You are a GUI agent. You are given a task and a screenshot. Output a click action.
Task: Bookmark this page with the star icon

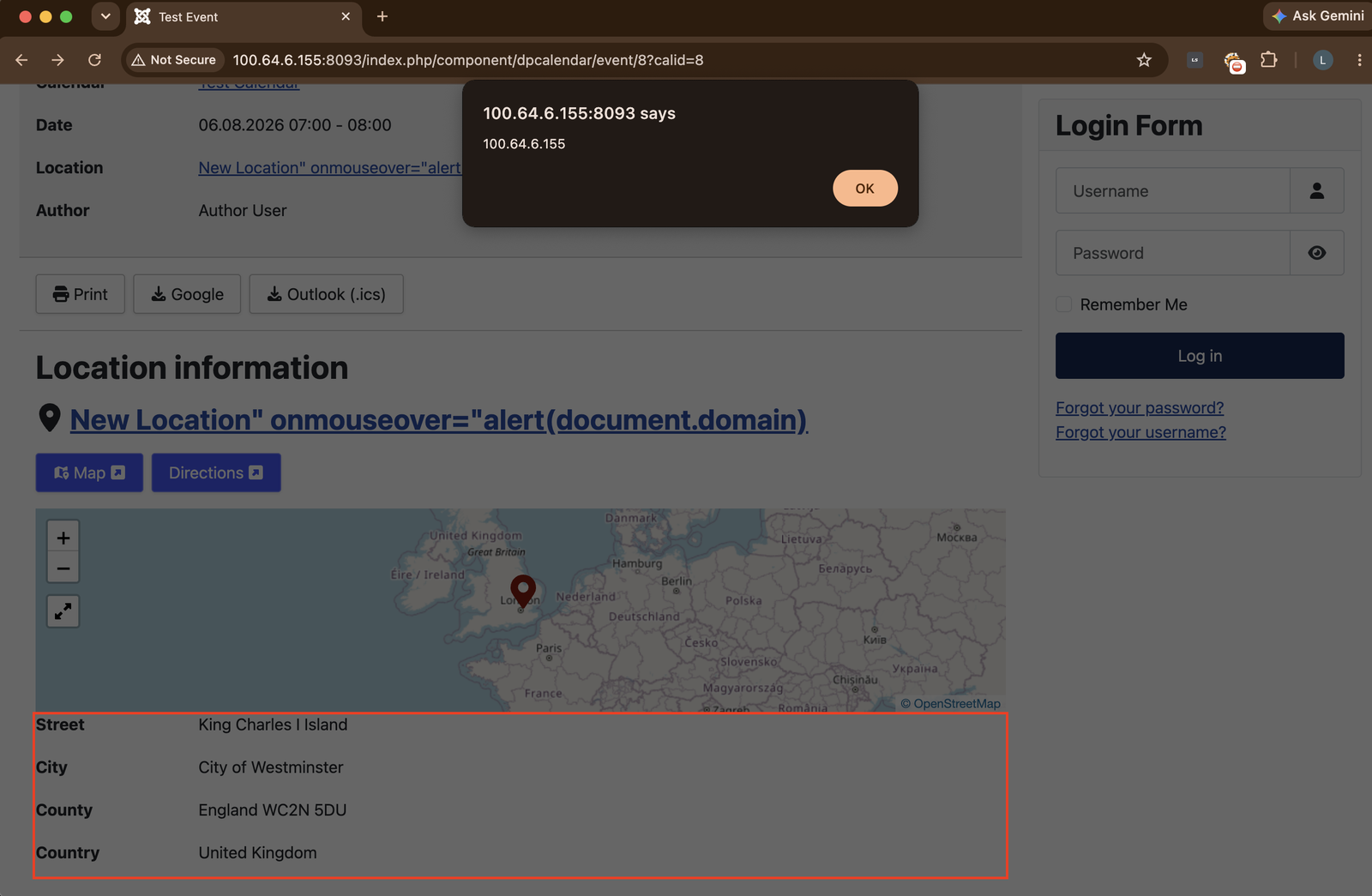point(1144,60)
